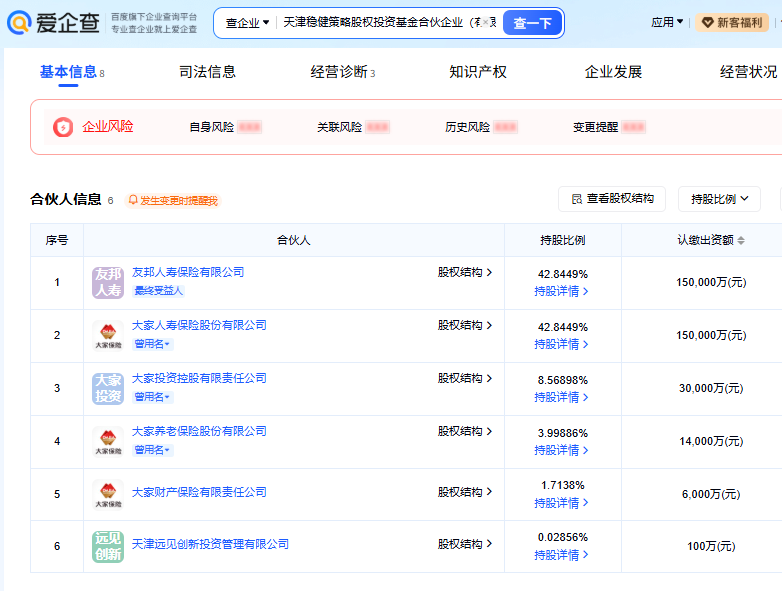Viewport: 782px width, 591px height.
Task: Click the 友邦人寿 company logo
Action: (108, 283)
